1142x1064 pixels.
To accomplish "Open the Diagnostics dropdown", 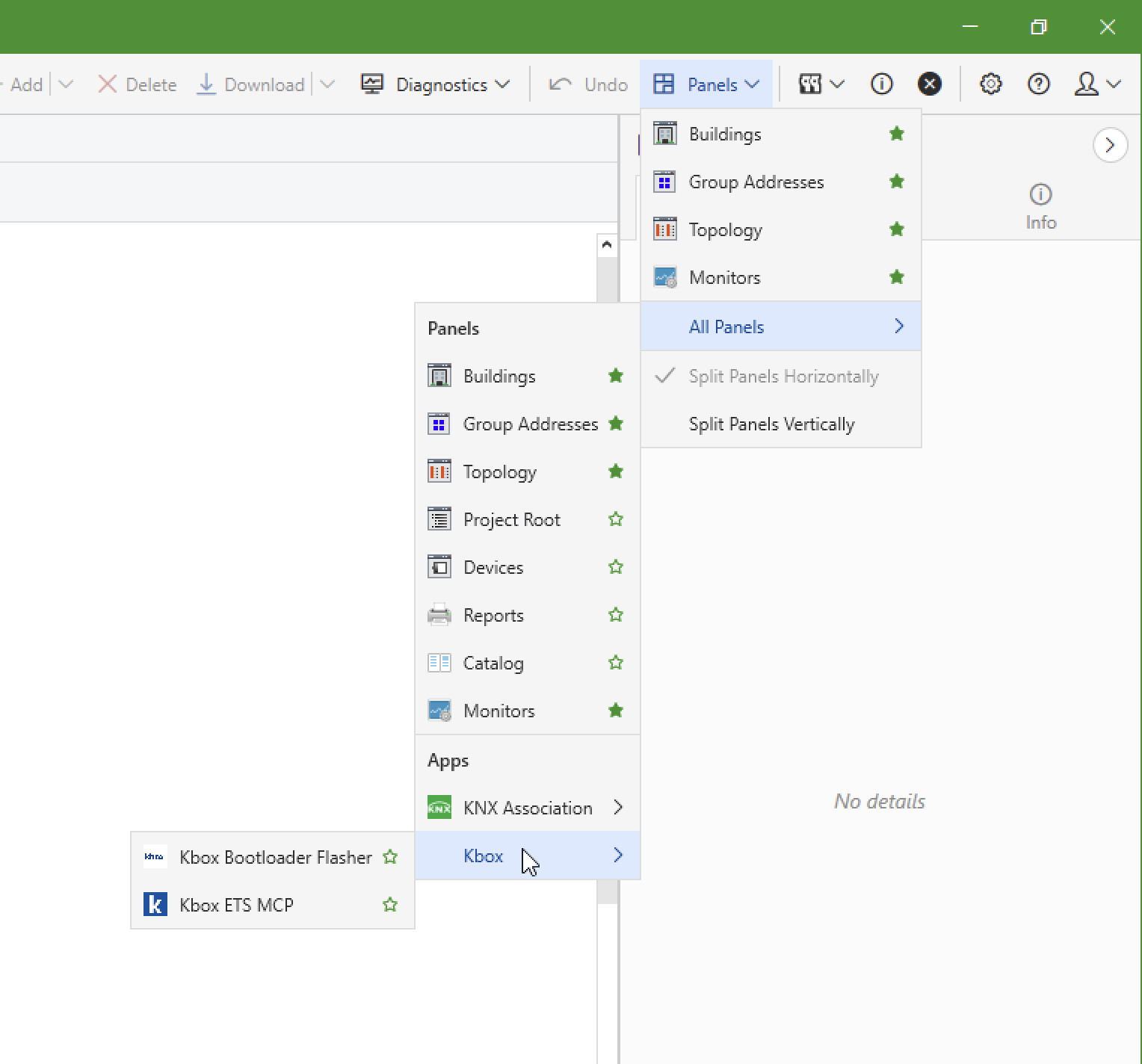I will tap(435, 84).
